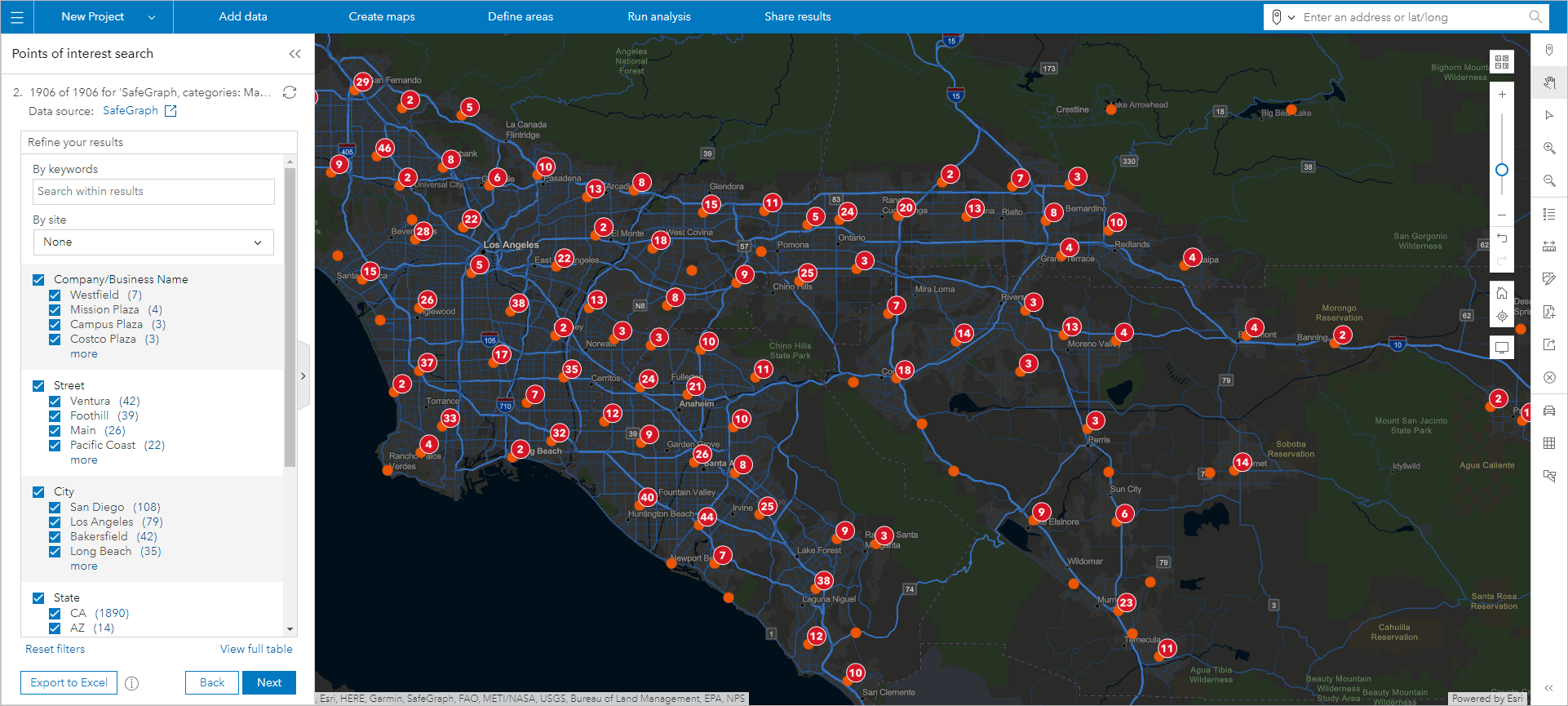This screenshot has width=1568, height=706.
Task: Click the map zoom slider handle
Action: (x=1502, y=170)
